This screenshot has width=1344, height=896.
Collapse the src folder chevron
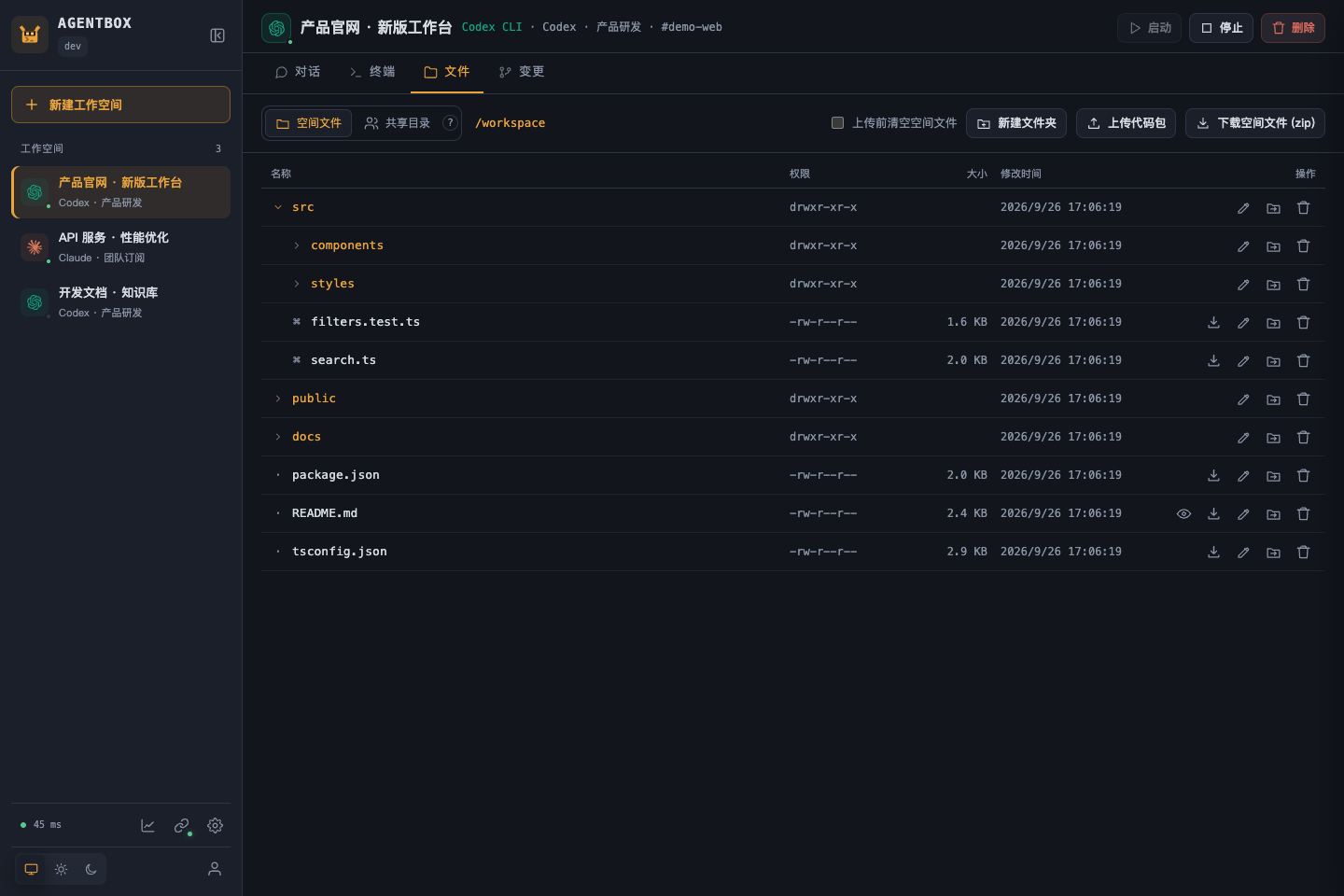[x=278, y=207]
